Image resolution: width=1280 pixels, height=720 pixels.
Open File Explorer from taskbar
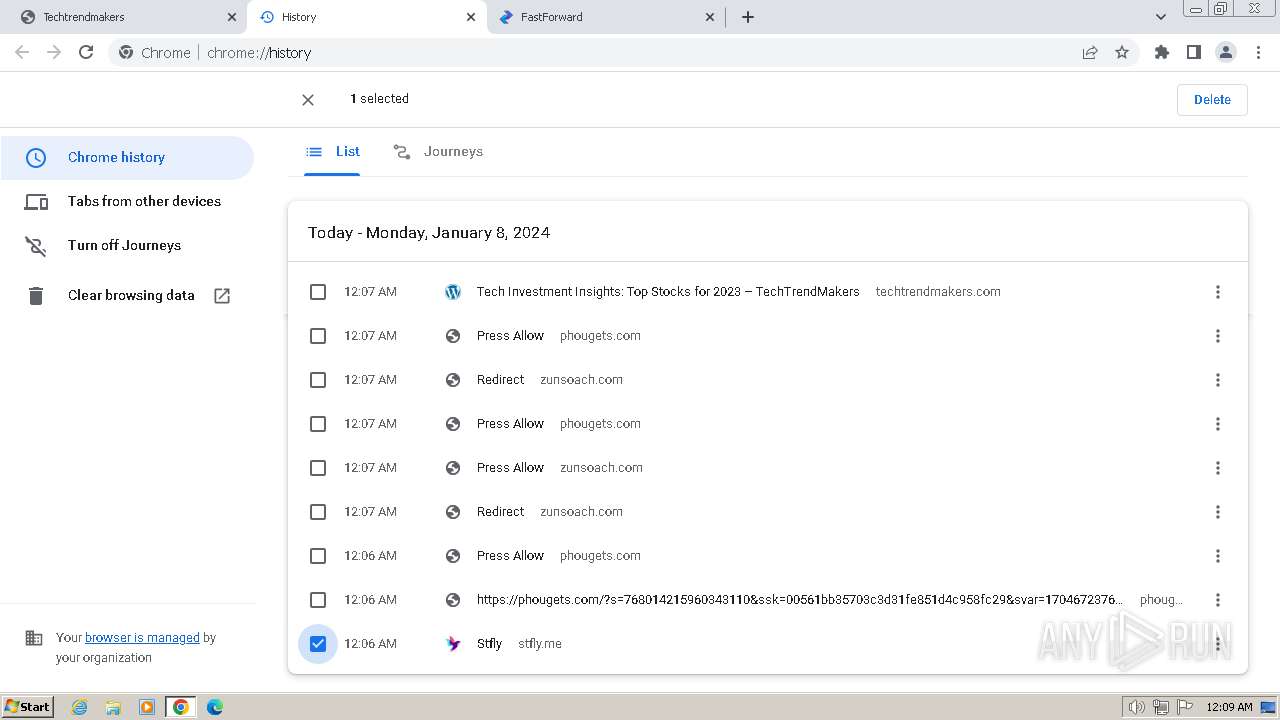113,707
